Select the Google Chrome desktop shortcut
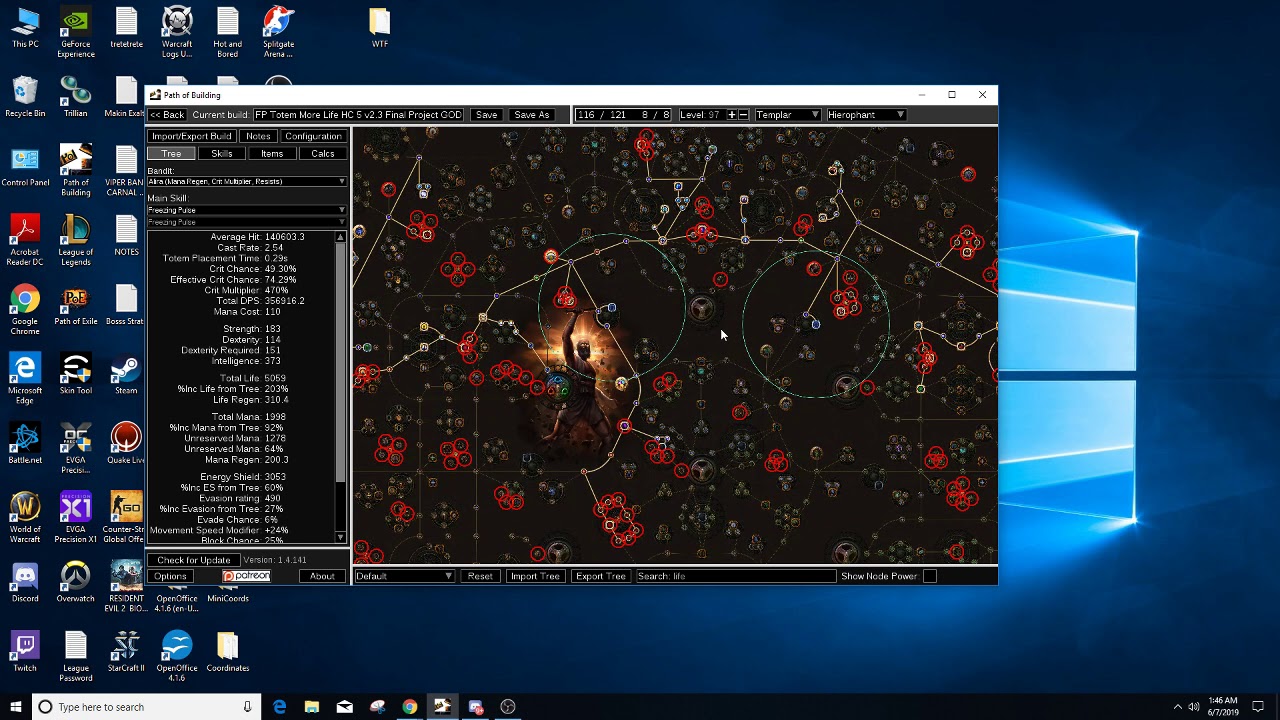This screenshot has width=1280, height=720. (x=25, y=307)
